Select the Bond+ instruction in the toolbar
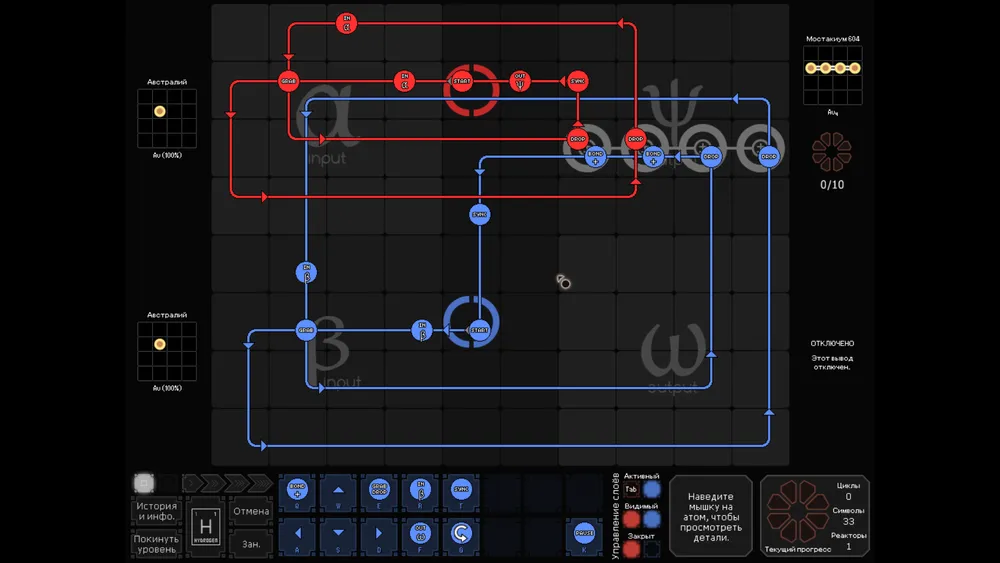 297,492
